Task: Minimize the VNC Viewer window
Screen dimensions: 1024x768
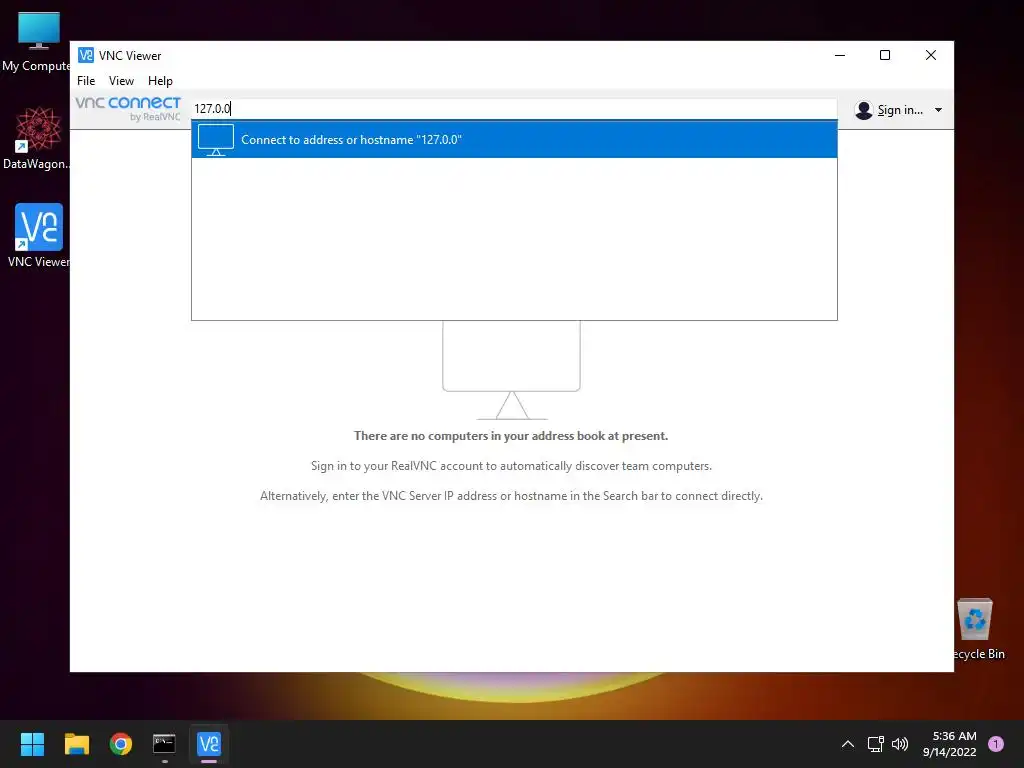Action: 840,56
